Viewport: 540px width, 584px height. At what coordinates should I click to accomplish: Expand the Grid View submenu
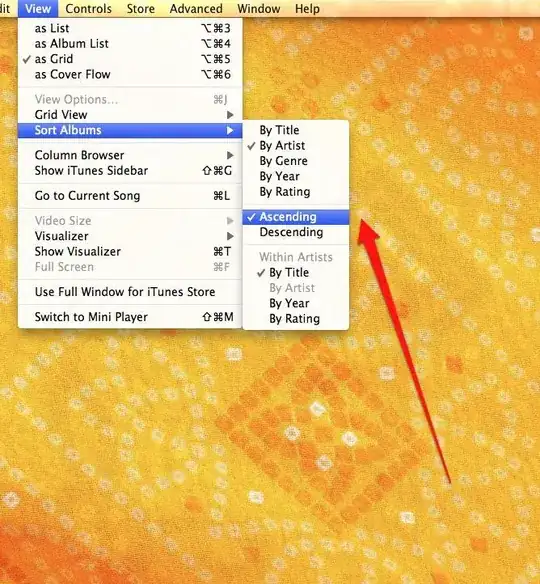[x=130, y=115]
